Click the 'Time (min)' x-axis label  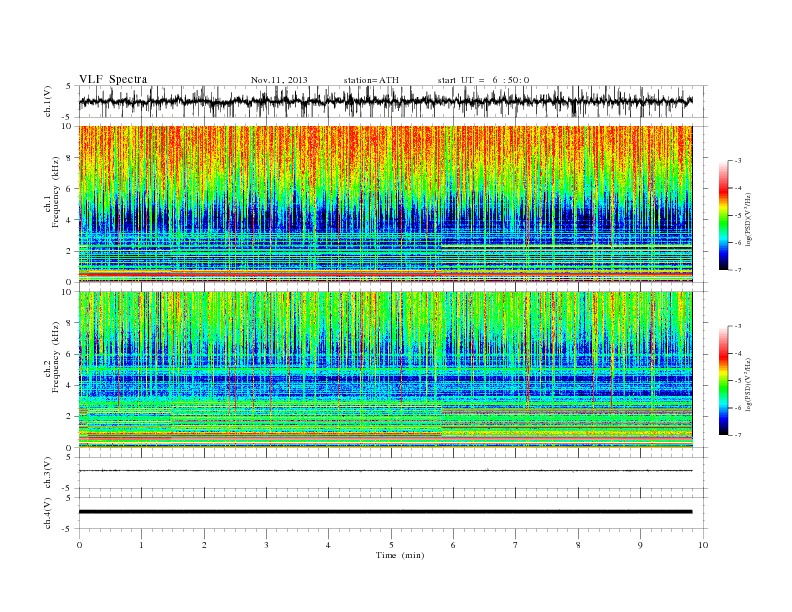click(x=400, y=555)
